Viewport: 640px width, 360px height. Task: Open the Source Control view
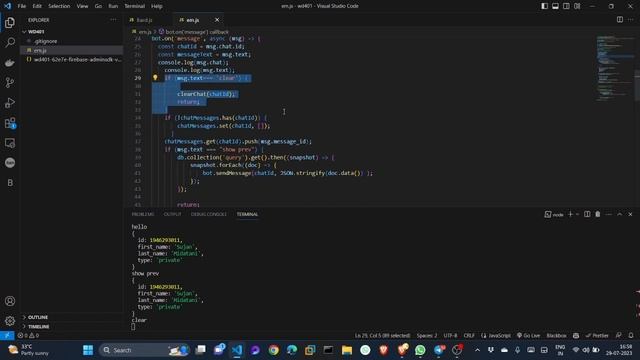(x=10, y=82)
